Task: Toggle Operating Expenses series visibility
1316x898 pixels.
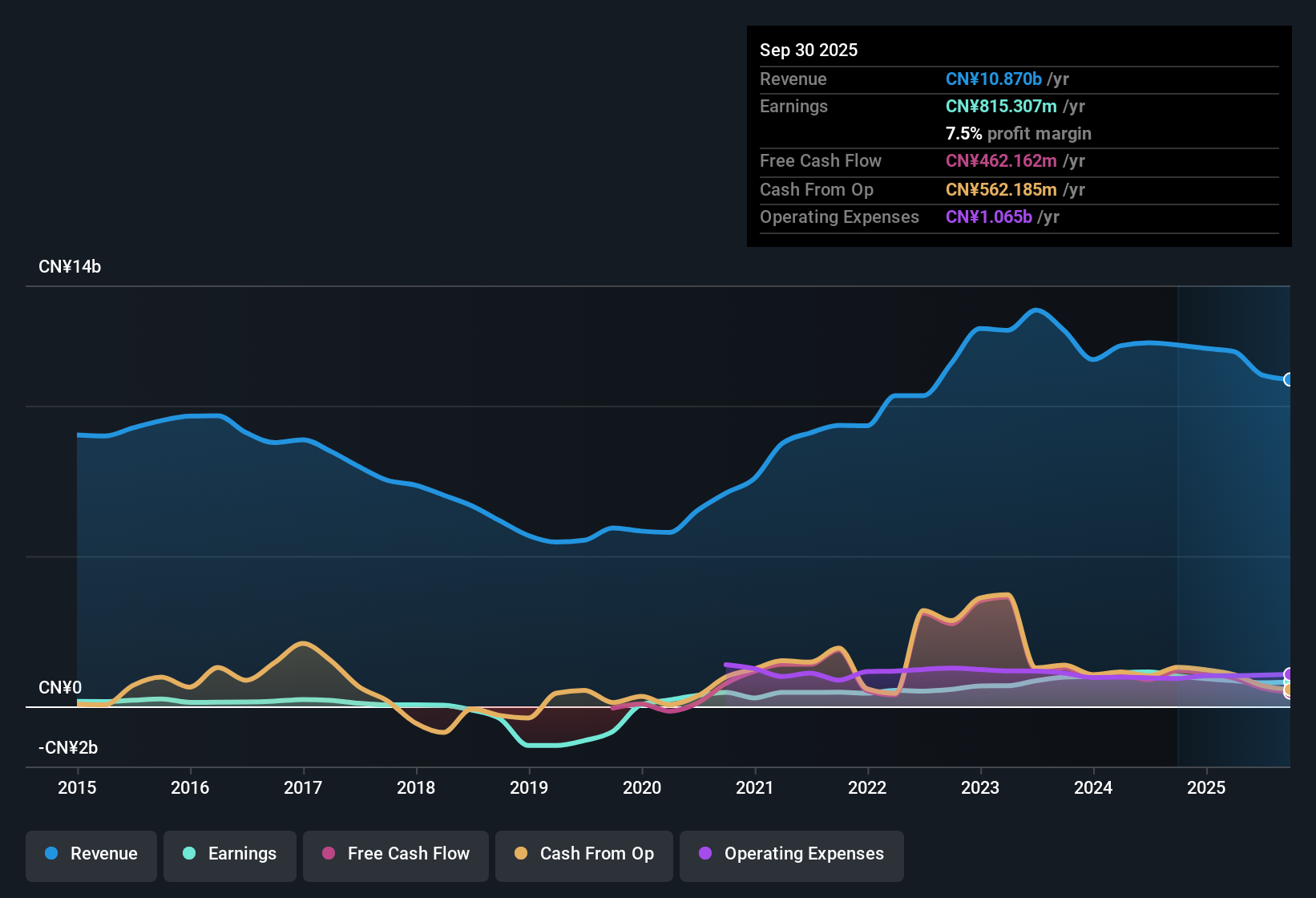Action: pos(791,854)
